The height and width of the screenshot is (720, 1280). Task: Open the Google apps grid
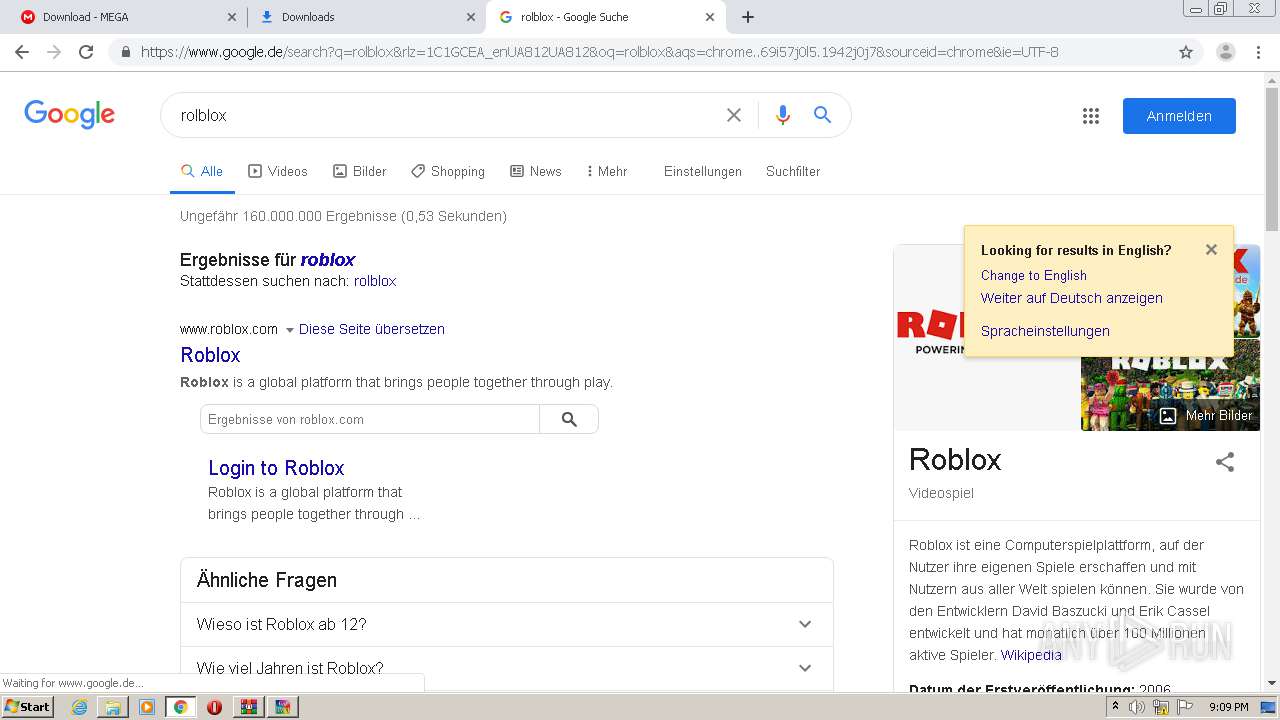[x=1091, y=116]
